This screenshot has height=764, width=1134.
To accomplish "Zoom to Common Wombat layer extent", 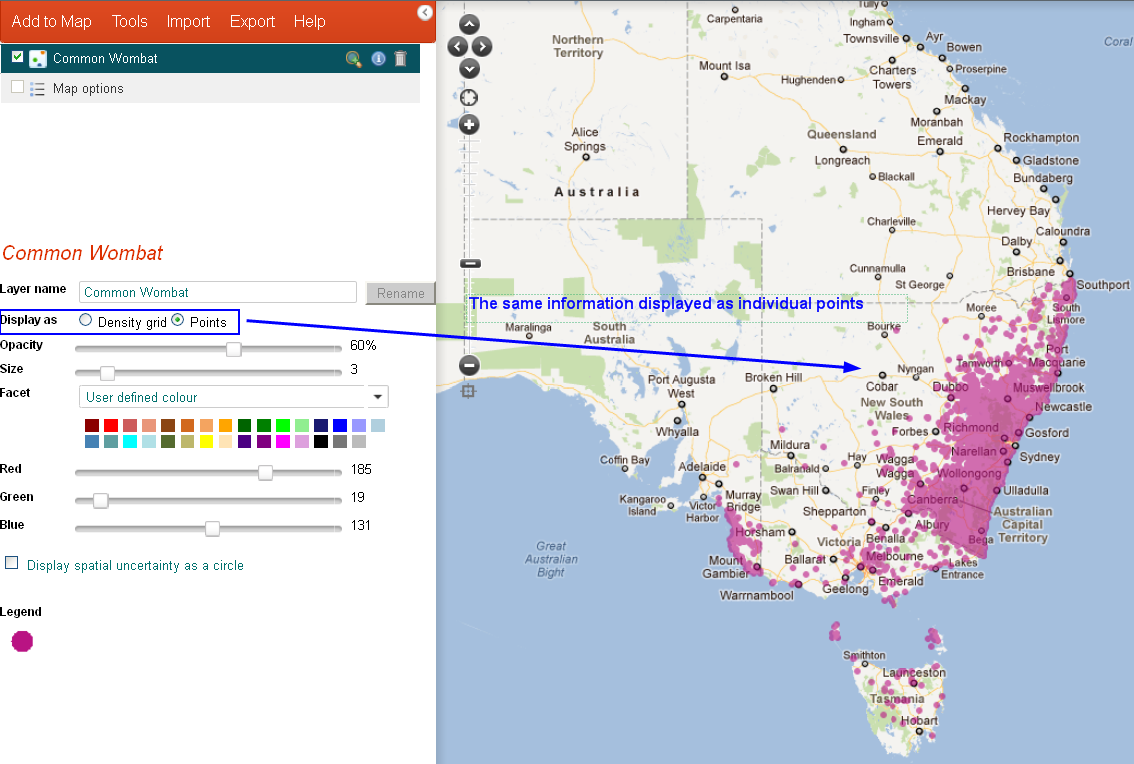I will pos(353,59).
